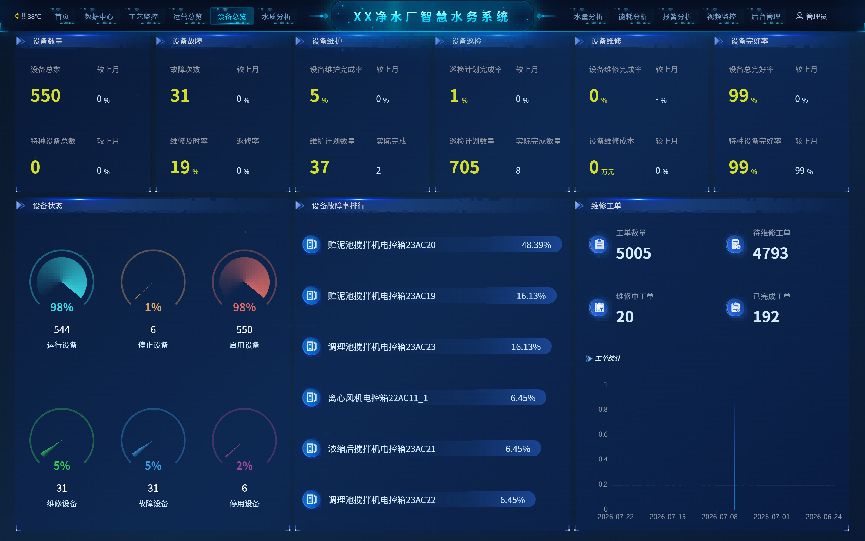
Task: Click the device icon for 贮泥池搅拌机电控箱23AC19
Action: (311, 296)
